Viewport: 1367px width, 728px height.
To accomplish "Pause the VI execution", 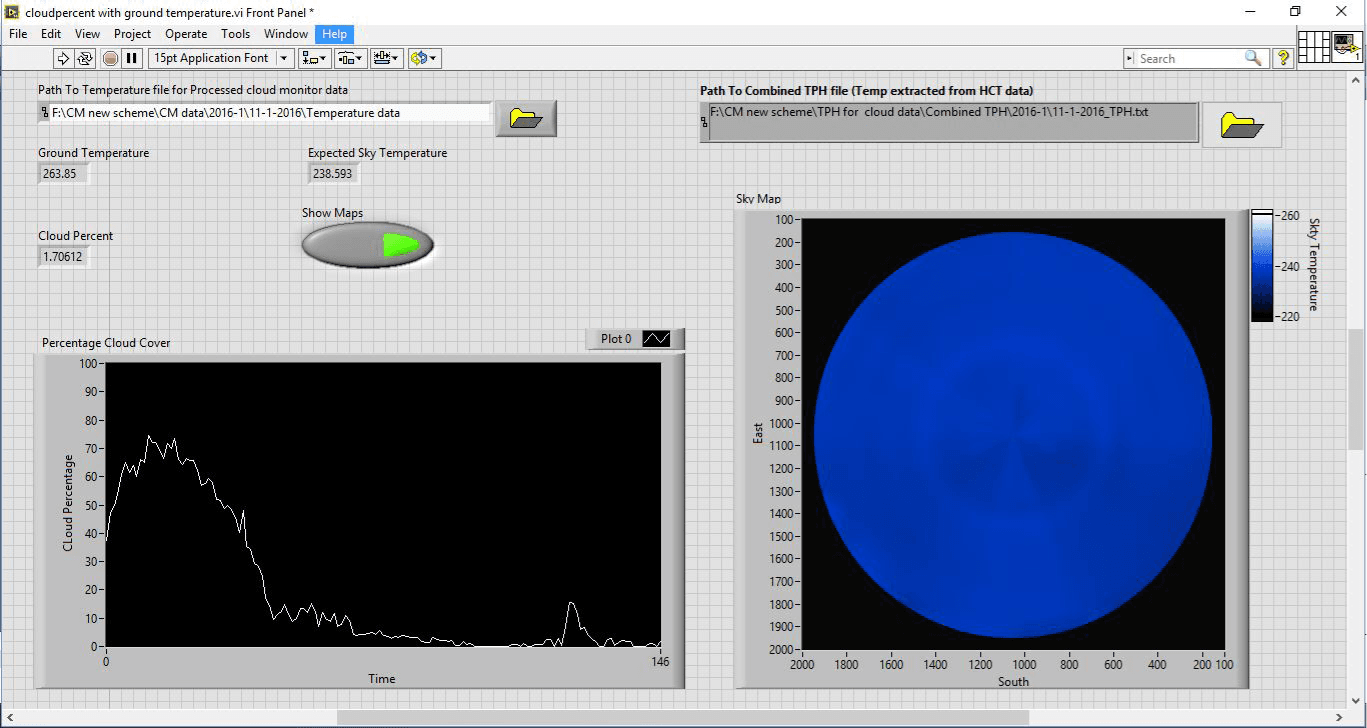I will coord(132,58).
